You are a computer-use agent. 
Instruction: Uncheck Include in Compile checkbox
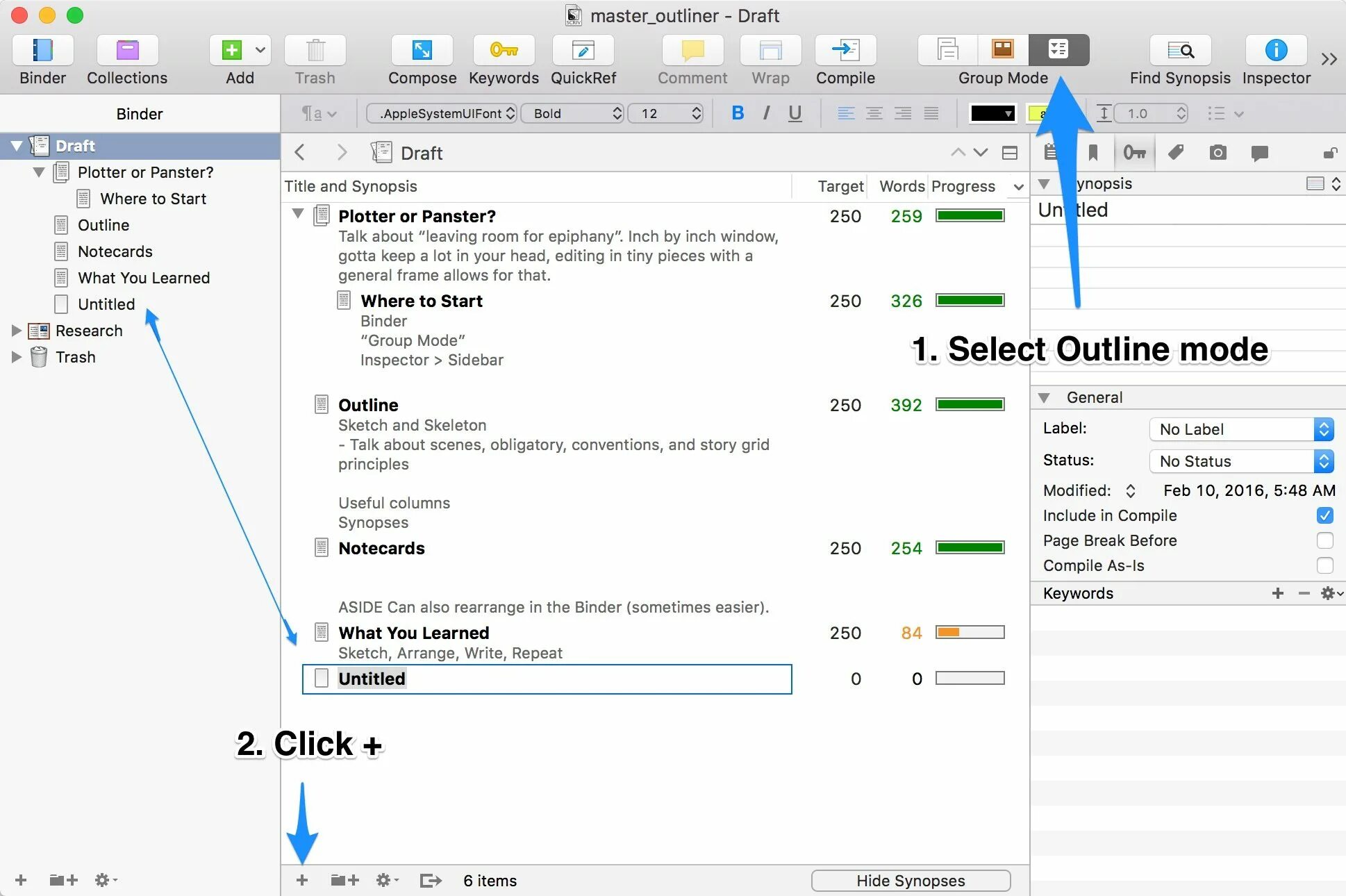click(x=1324, y=515)
